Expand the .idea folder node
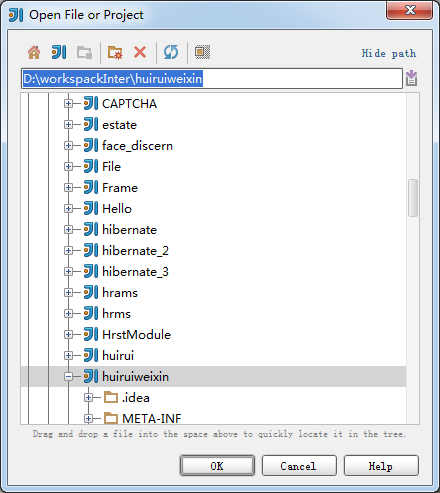Viewport: 440px width, 493px height. (88, 398)
